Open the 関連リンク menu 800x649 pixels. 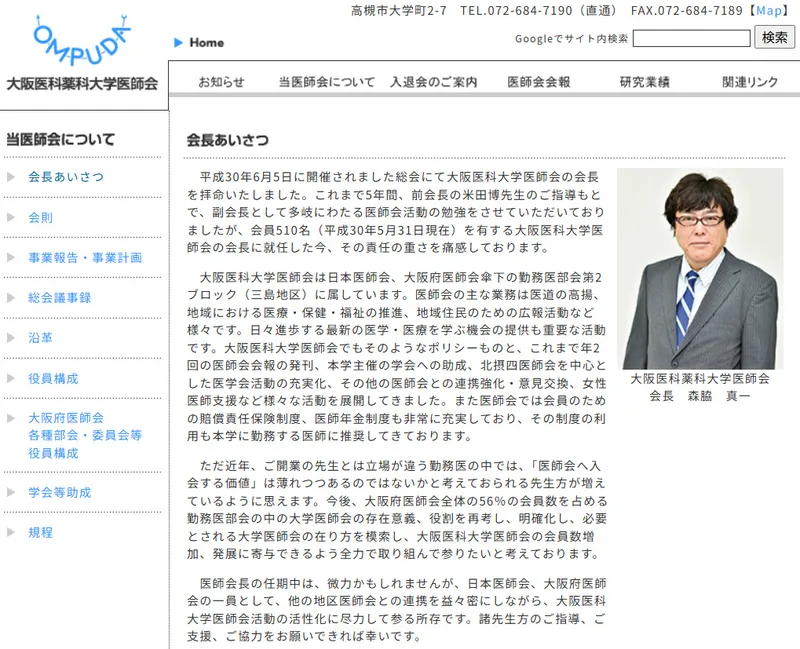pos(750,82)
